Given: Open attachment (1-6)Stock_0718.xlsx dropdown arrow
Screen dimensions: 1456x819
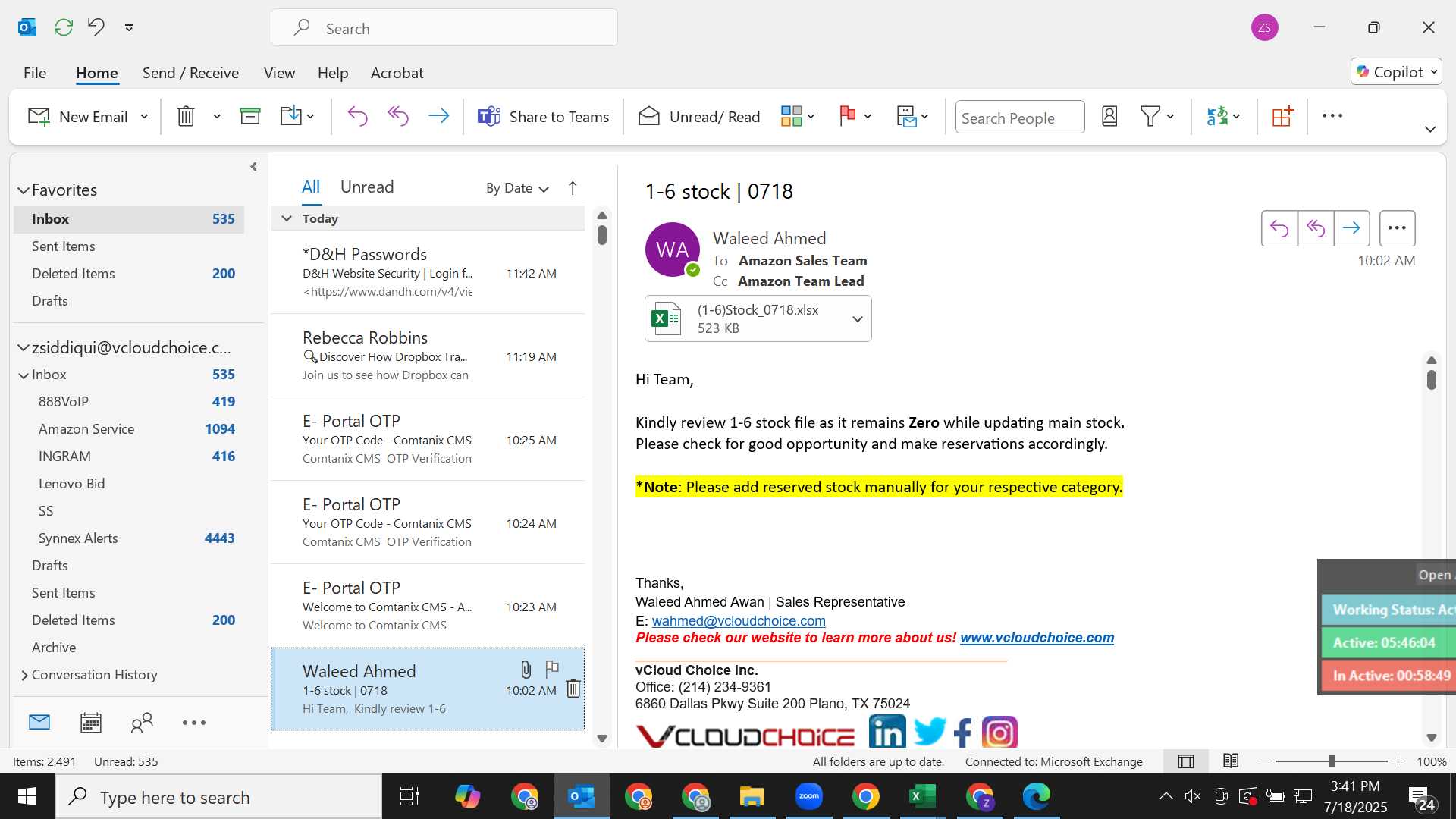Looking at the screenshot, I should pyautogui.click(x=858, y=319).
